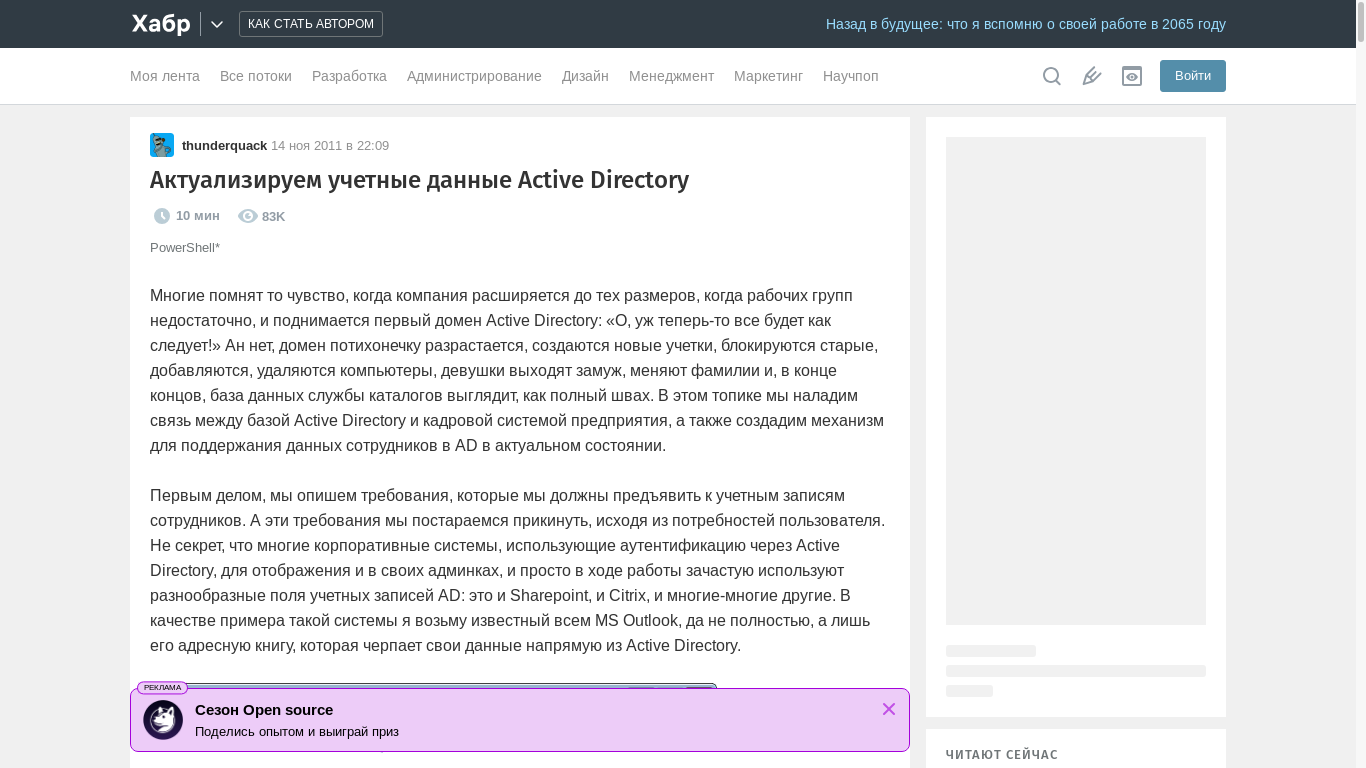
Task: Select the Разработка section
Action: tap(349, 76)
